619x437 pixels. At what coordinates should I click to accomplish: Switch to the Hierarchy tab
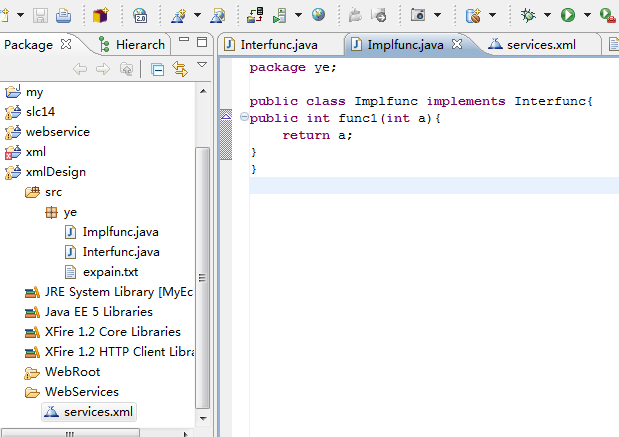(132, 45)
